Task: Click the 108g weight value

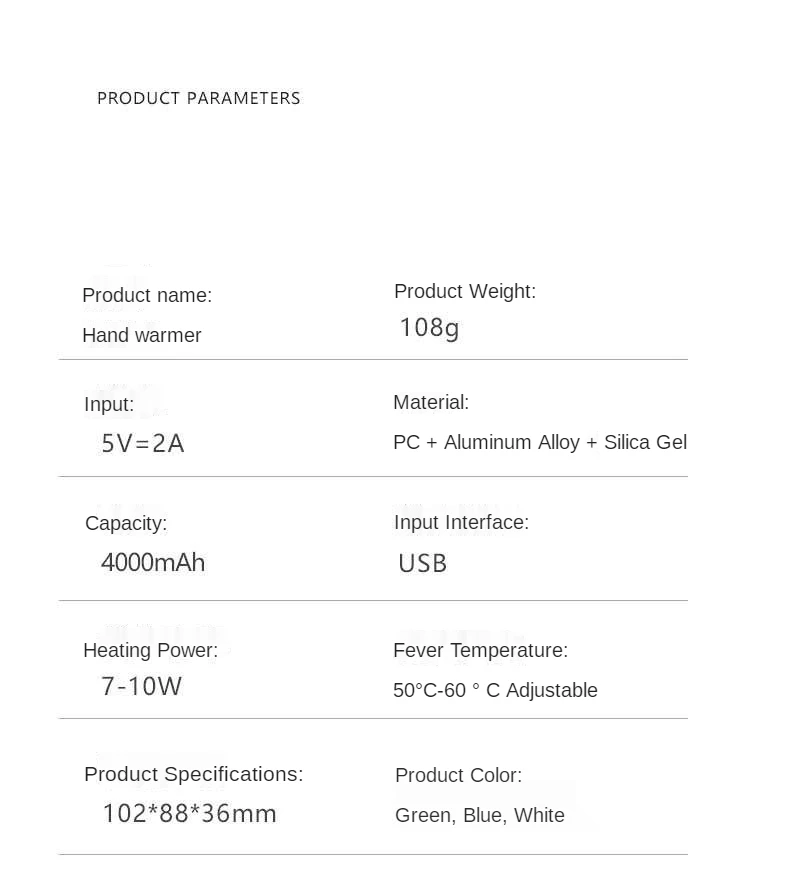Action: tap(429, 328)
